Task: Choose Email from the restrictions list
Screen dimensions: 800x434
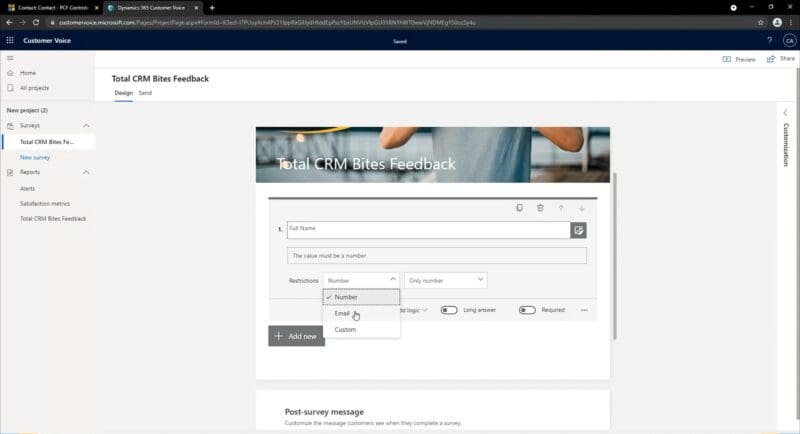Action: [342, 313]
